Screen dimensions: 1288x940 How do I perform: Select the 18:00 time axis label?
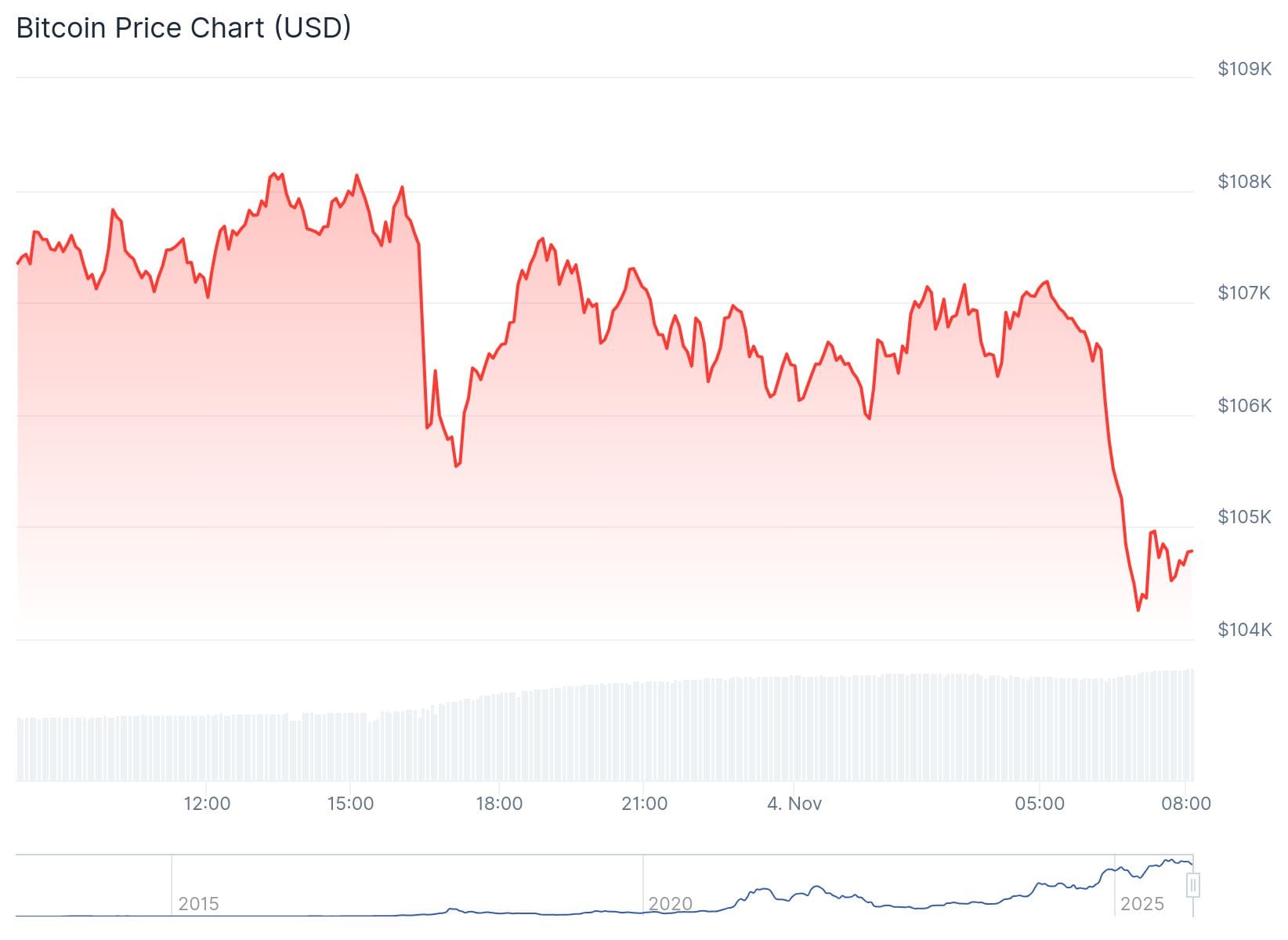click(x=499, y=804)
